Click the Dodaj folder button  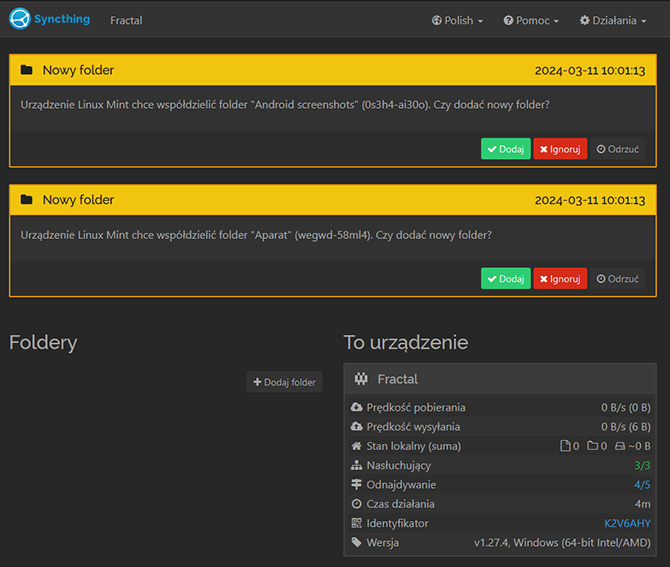pos(285,382)
